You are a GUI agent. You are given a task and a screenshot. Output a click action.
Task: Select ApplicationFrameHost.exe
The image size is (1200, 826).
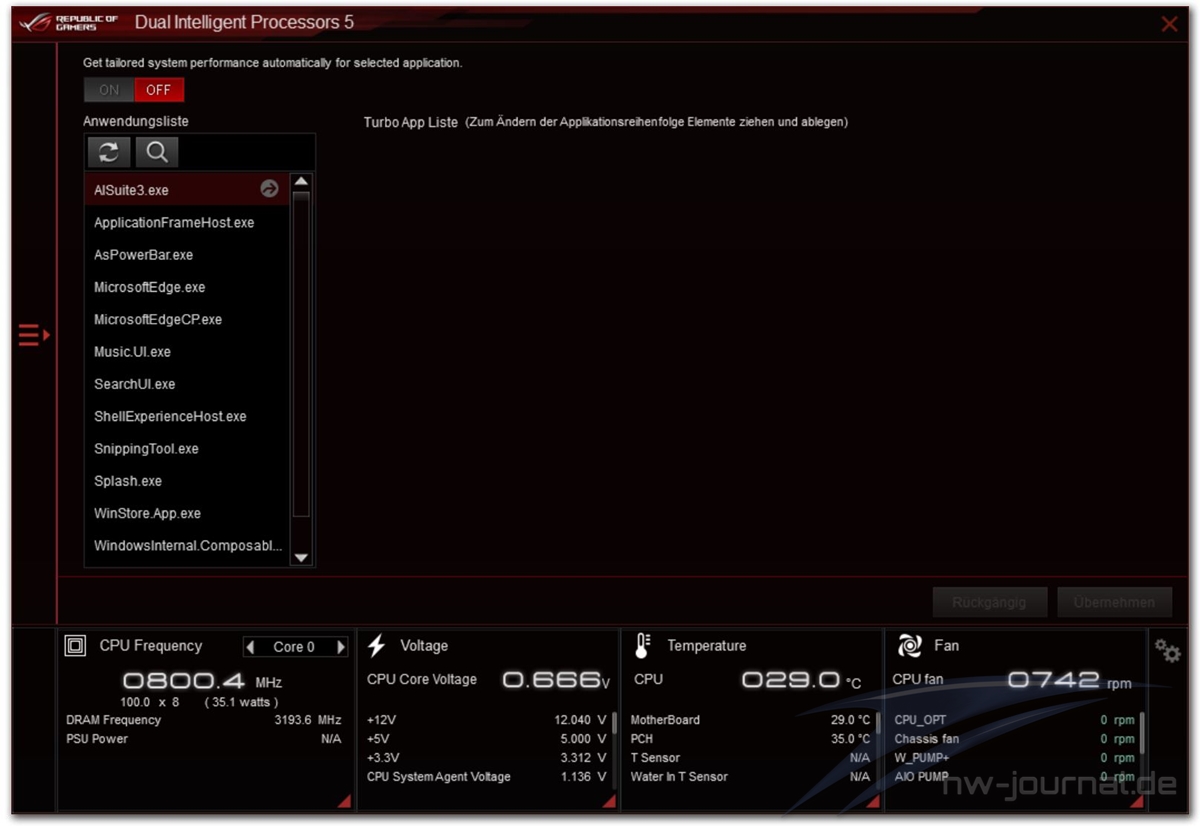(187, 222)
